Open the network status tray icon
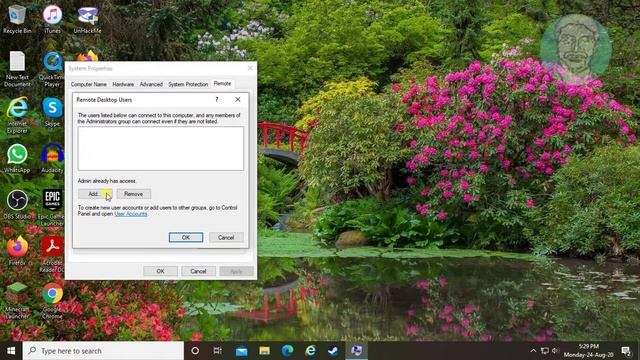 [x=544, y=351]
